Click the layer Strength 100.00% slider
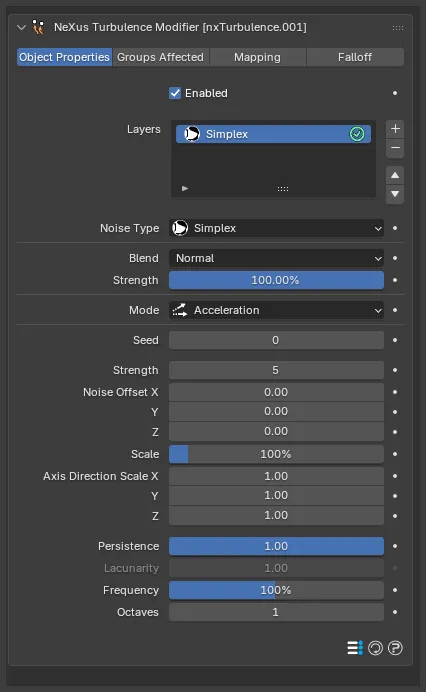 [276, 280]
